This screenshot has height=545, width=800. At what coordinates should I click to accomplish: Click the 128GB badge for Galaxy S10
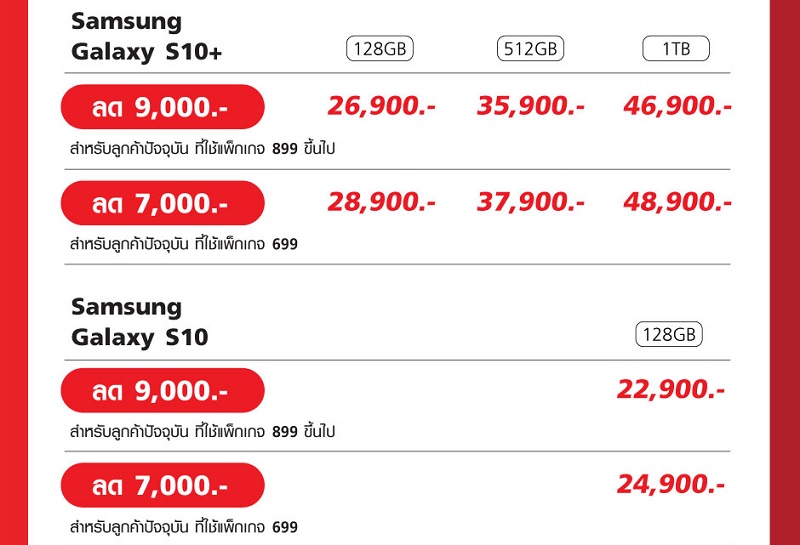668,334
